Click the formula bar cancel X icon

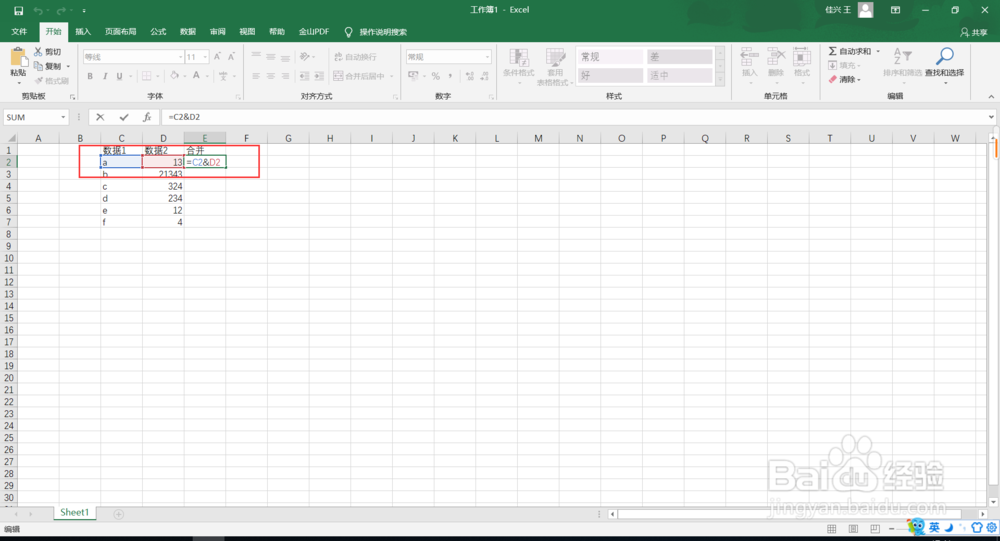click(x=100, y=117)
